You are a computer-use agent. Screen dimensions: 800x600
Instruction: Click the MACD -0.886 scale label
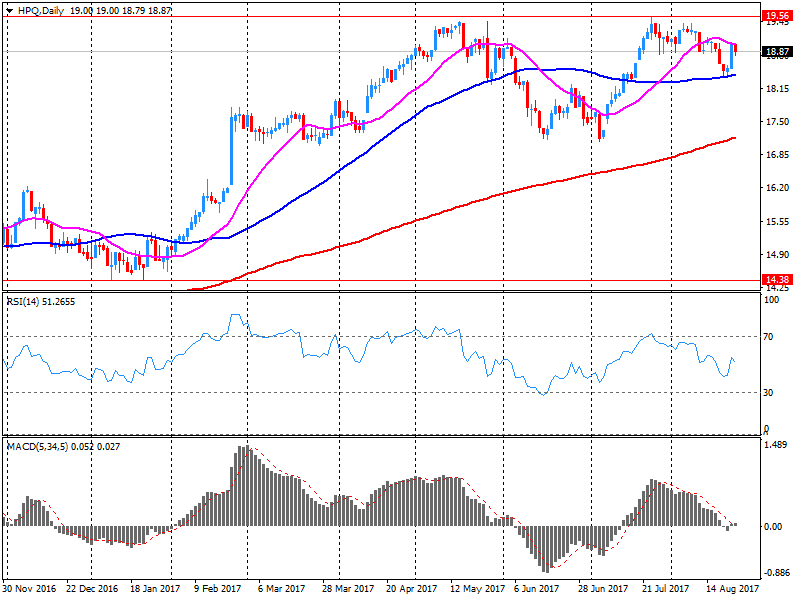pos(776,572)
